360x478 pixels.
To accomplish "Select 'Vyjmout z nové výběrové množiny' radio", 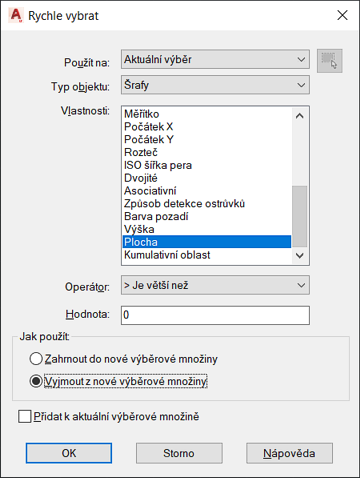I will (x=36, y=381).
